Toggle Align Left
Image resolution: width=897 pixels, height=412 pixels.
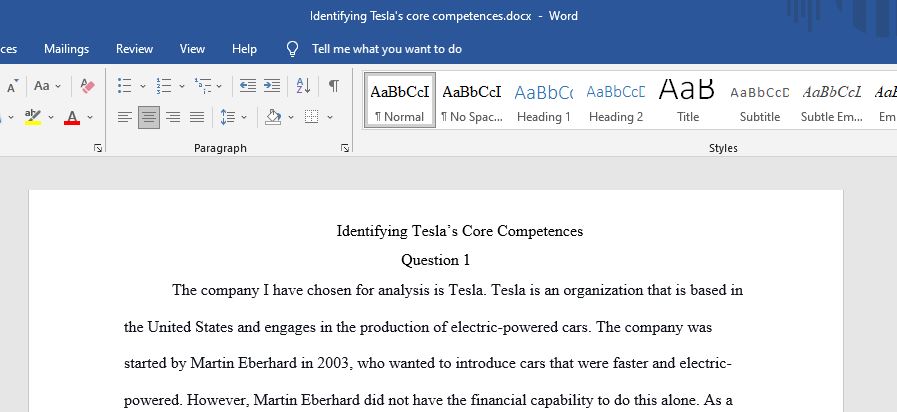point(125,117)
